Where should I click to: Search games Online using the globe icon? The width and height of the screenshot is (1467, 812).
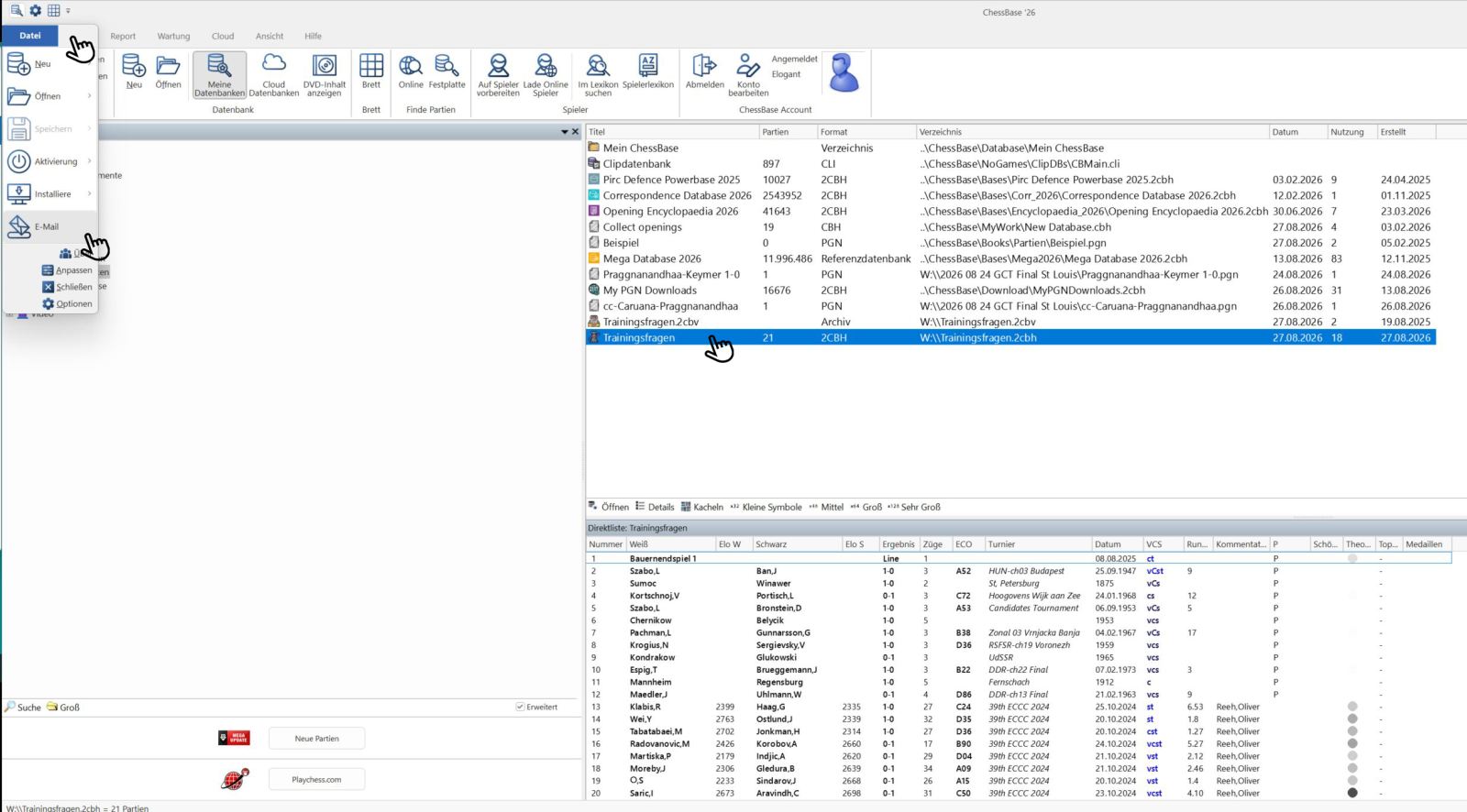click(411, 71)
